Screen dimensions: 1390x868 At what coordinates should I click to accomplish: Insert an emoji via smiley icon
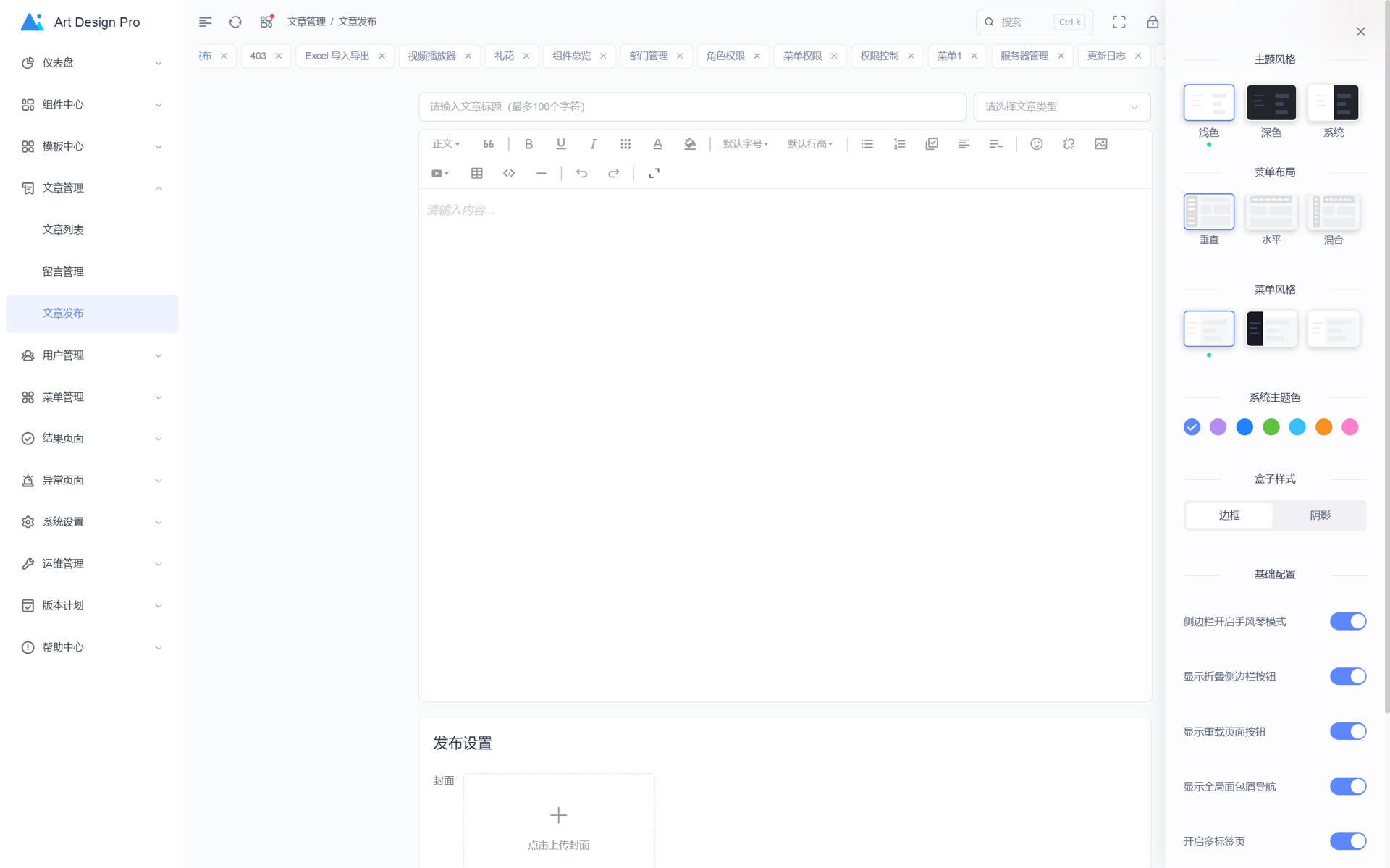tap(1036, 144)
